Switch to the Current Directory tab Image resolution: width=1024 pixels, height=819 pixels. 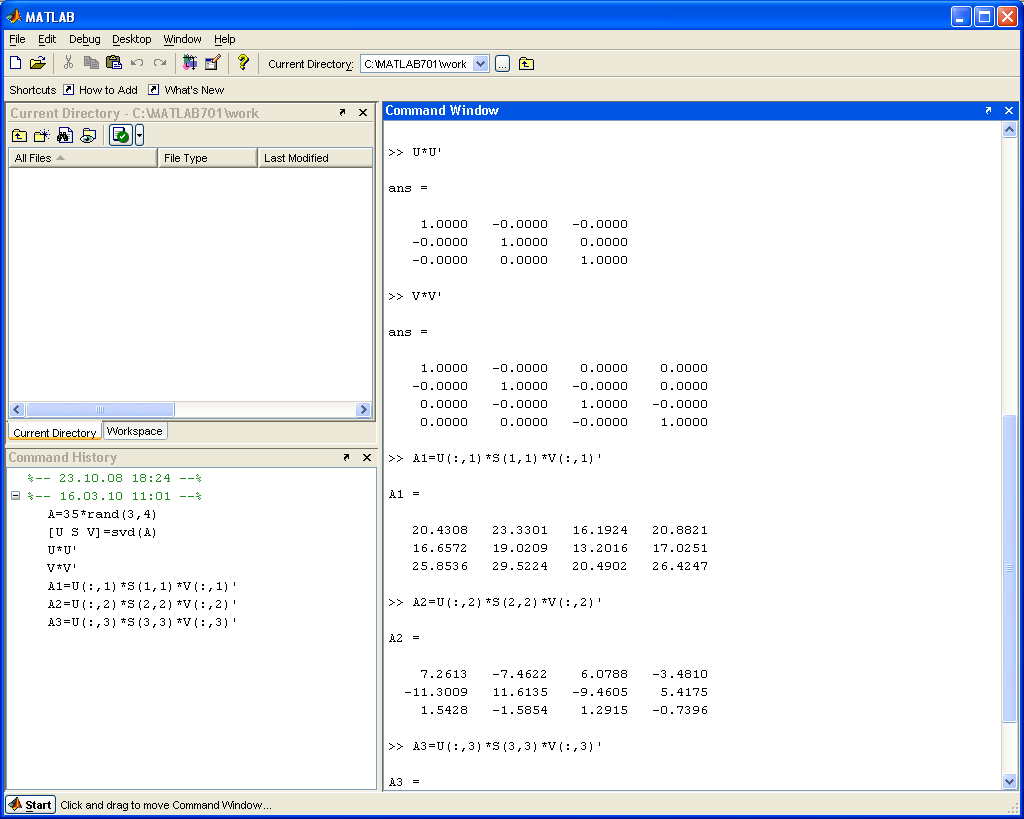click(x=55, y=432)
